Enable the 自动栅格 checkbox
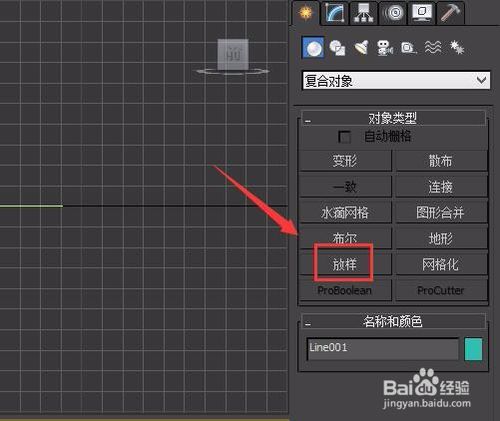This screenshot has height=421, width=500. pos(344,137)
